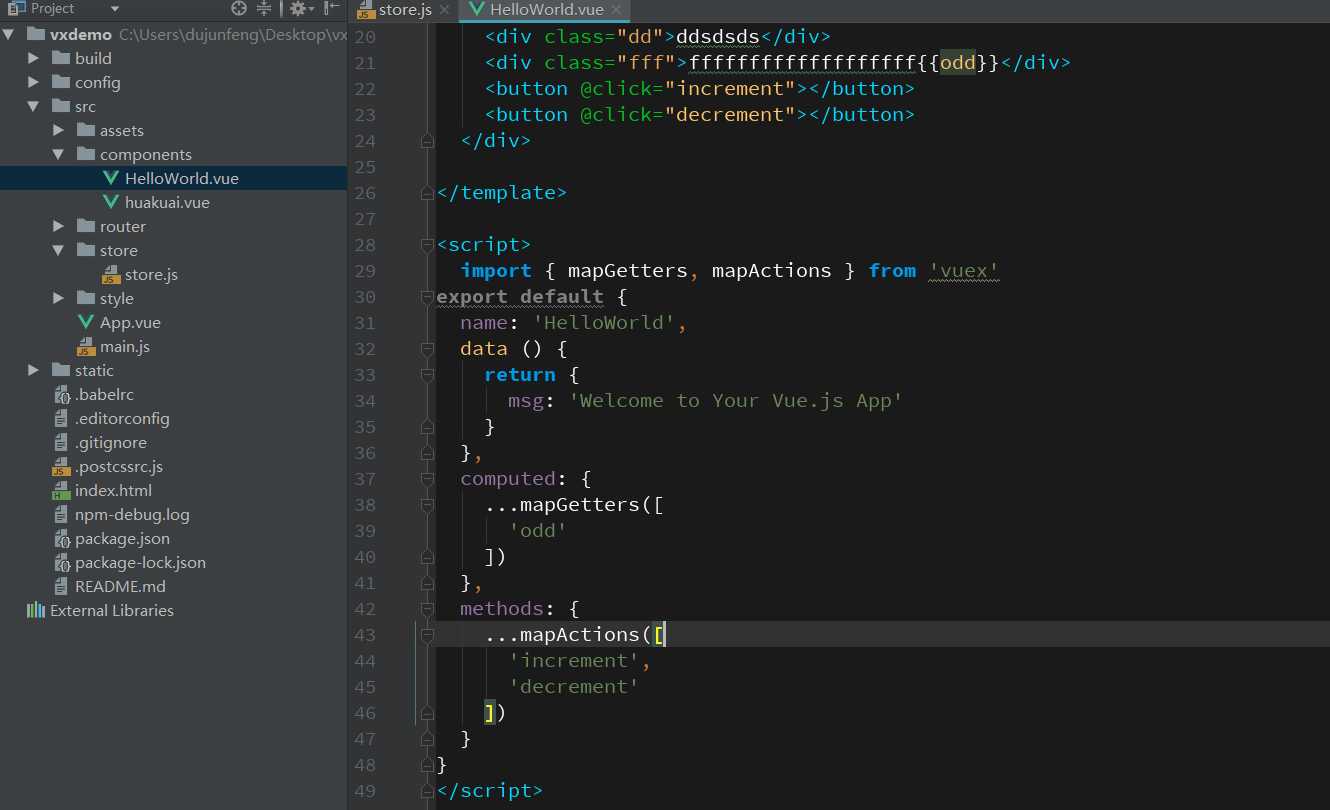The height and width of the screenshot is (810, 1330).
Task: Fold the template block at line 26
Action: pos(427,192)
